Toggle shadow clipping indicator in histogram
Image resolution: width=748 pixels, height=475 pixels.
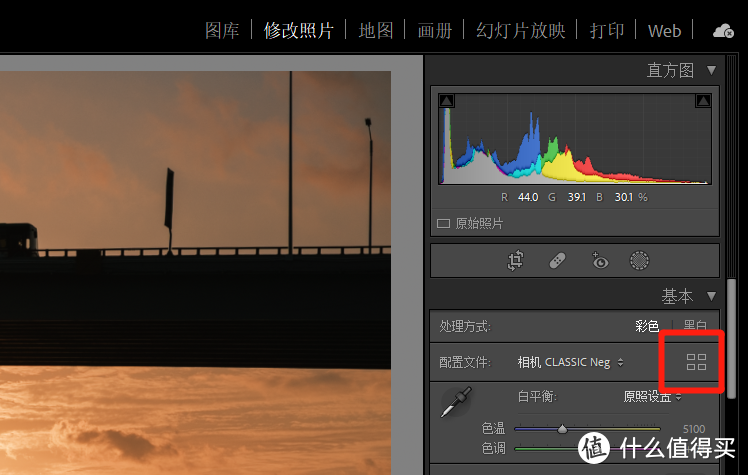point(447,101)
